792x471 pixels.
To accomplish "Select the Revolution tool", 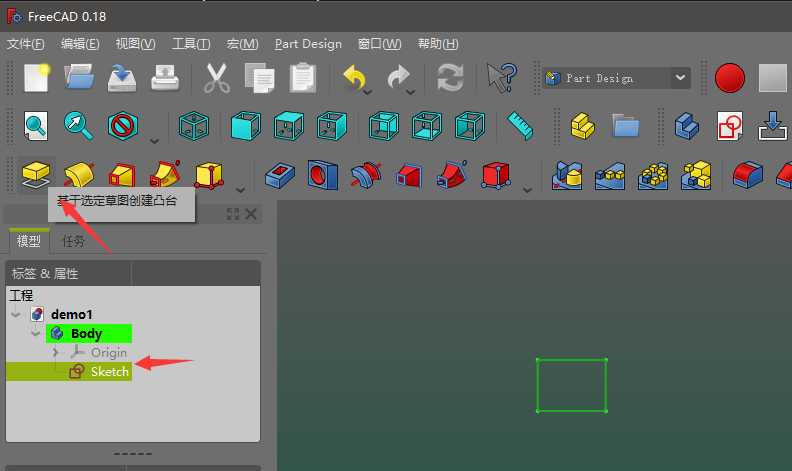I will click(79, 175).
